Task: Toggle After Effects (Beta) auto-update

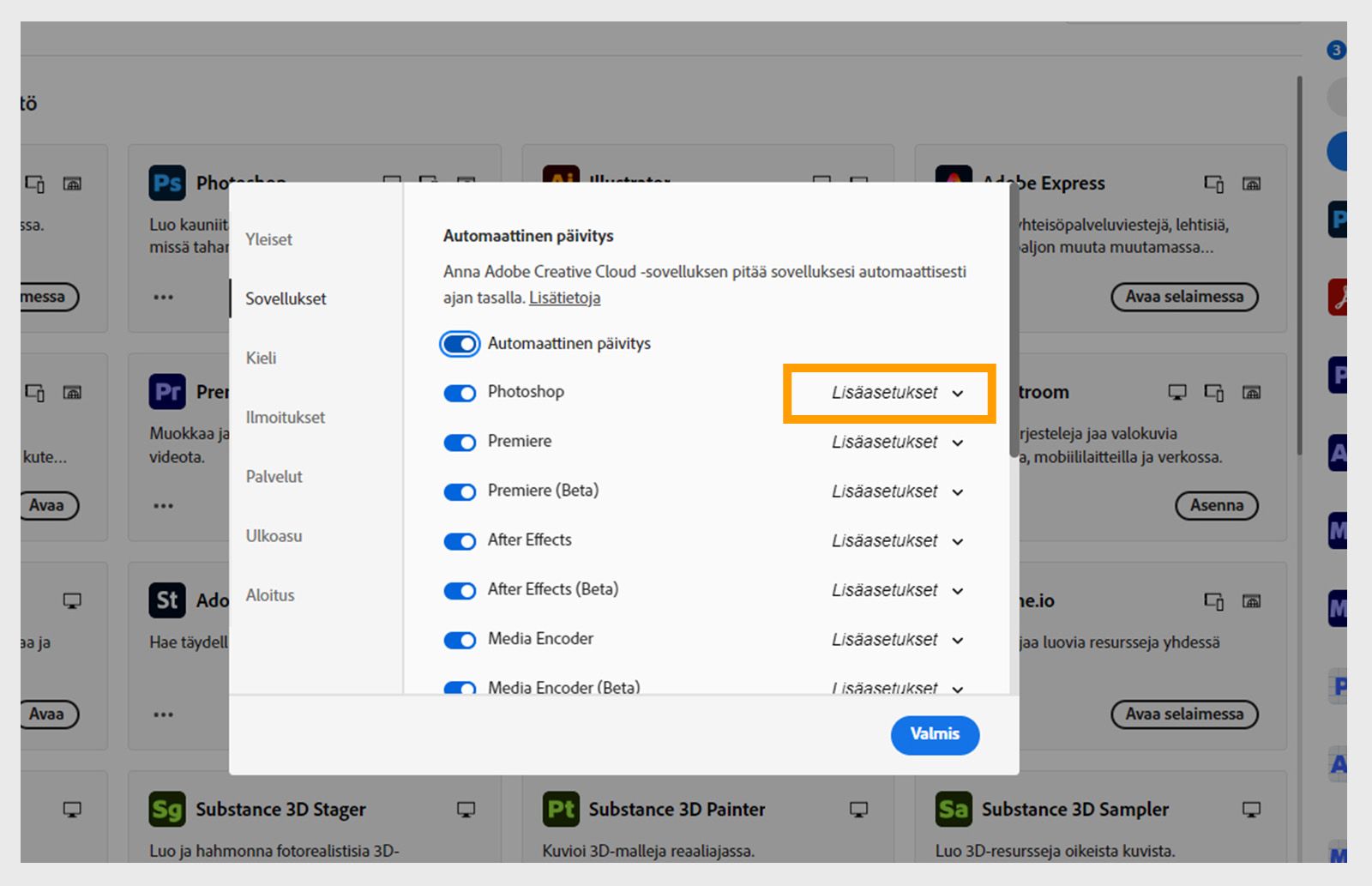Action: point(460,591)
